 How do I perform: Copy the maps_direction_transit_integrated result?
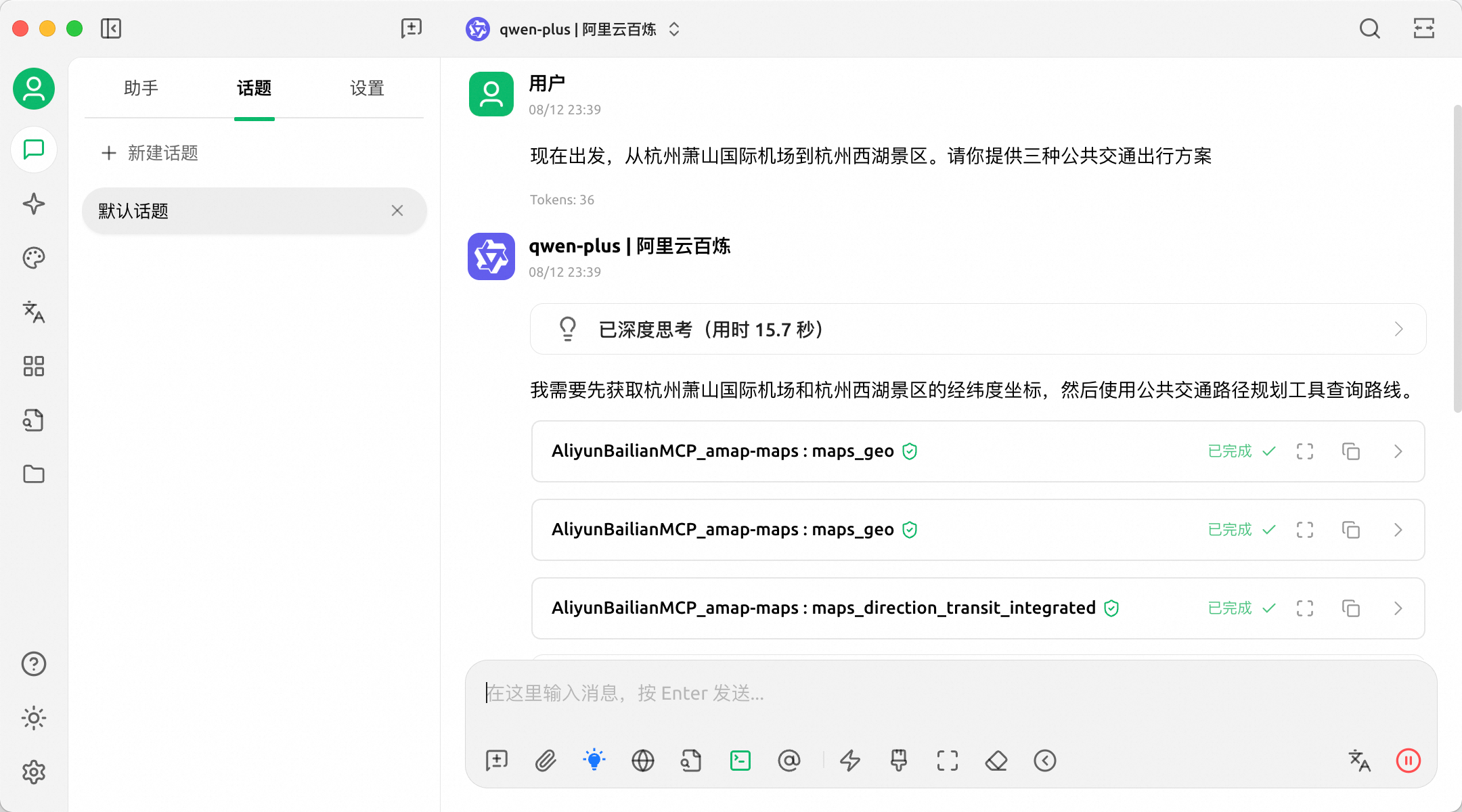point(1351,608)
